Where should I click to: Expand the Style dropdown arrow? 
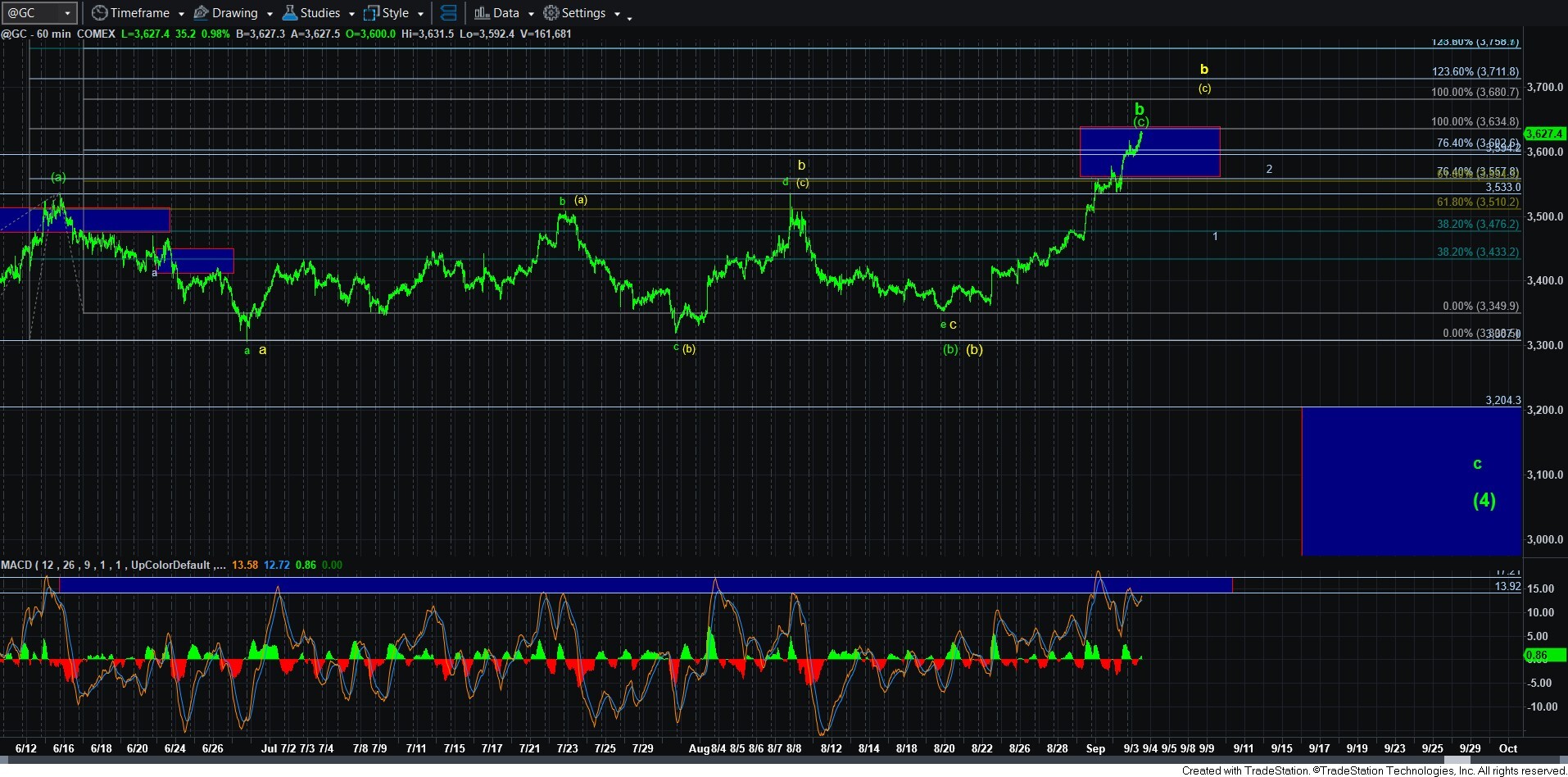click(420, 14)
